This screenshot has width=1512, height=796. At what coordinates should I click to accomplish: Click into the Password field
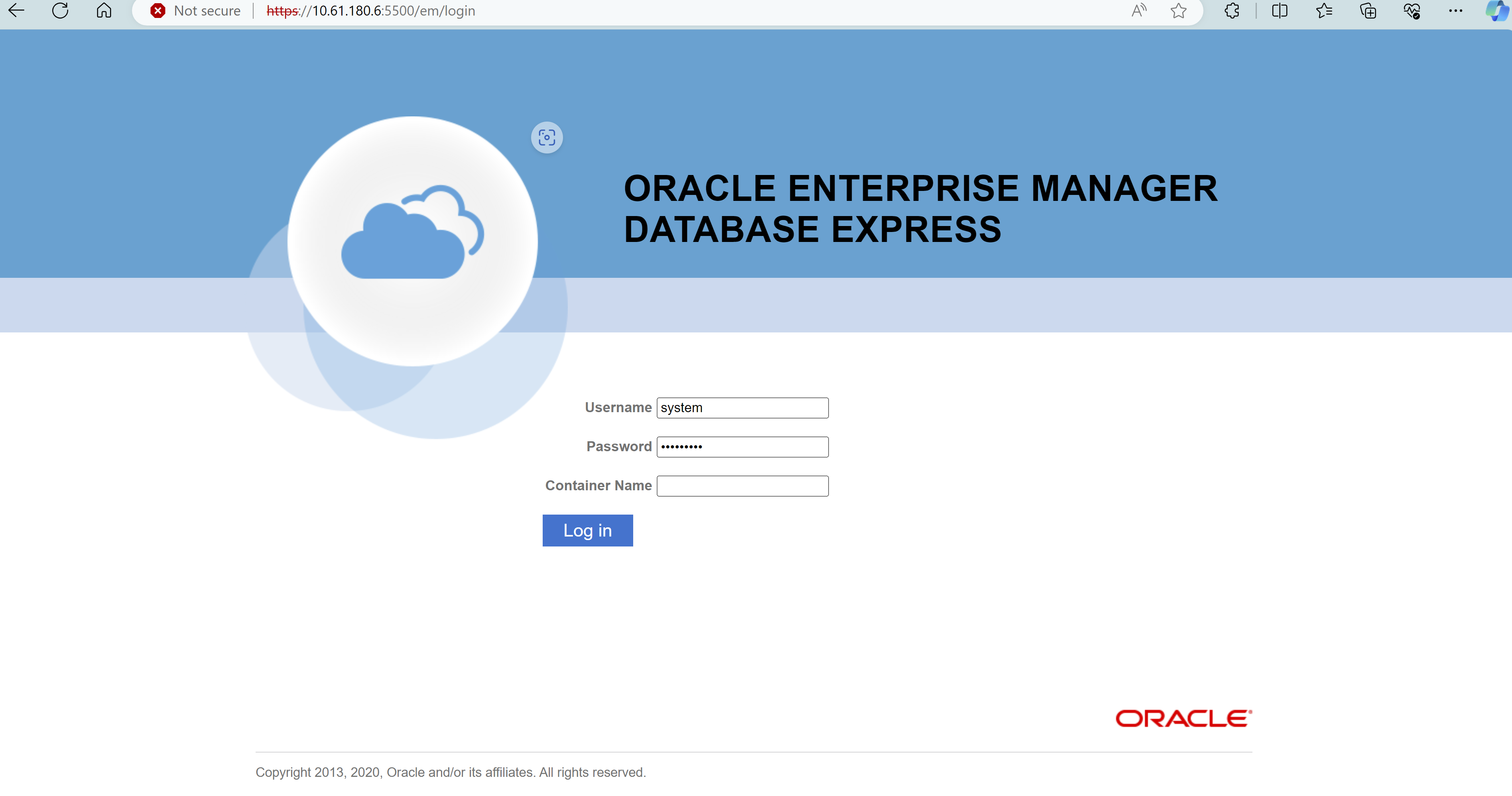tap(742, 447)
